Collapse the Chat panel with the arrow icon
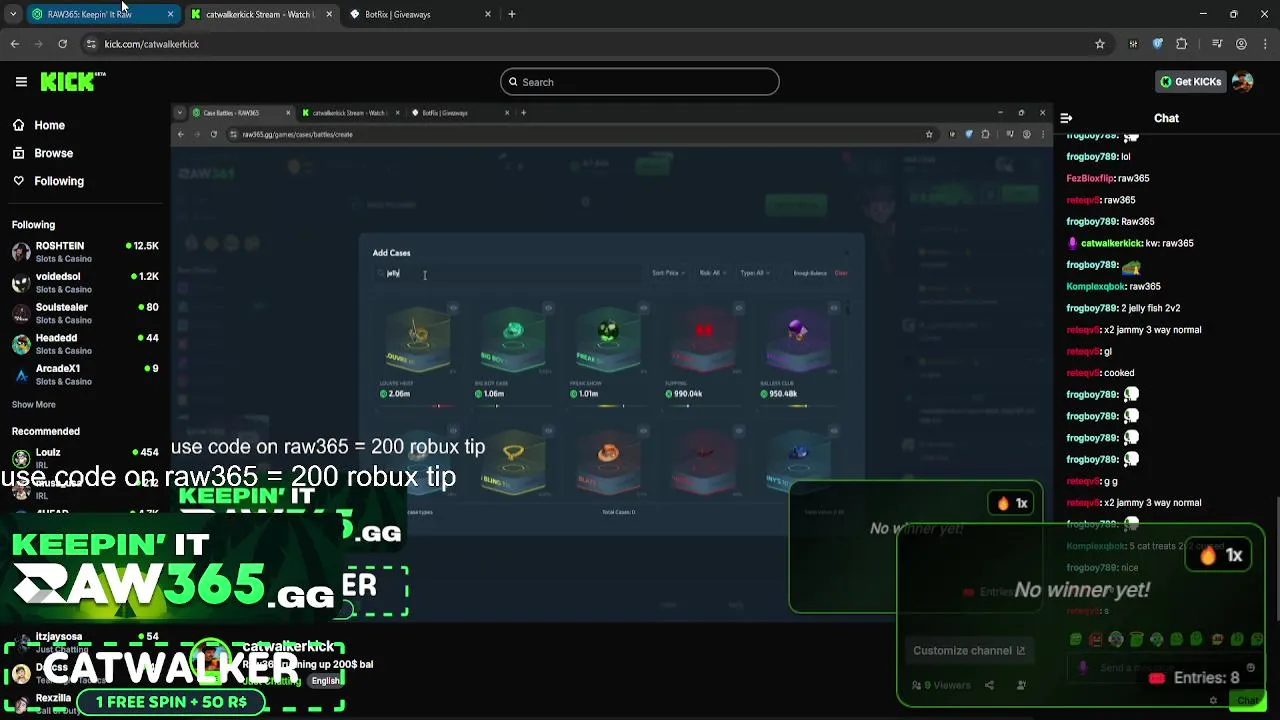This screenshot has height=720, width=1280. (1066, 118)
